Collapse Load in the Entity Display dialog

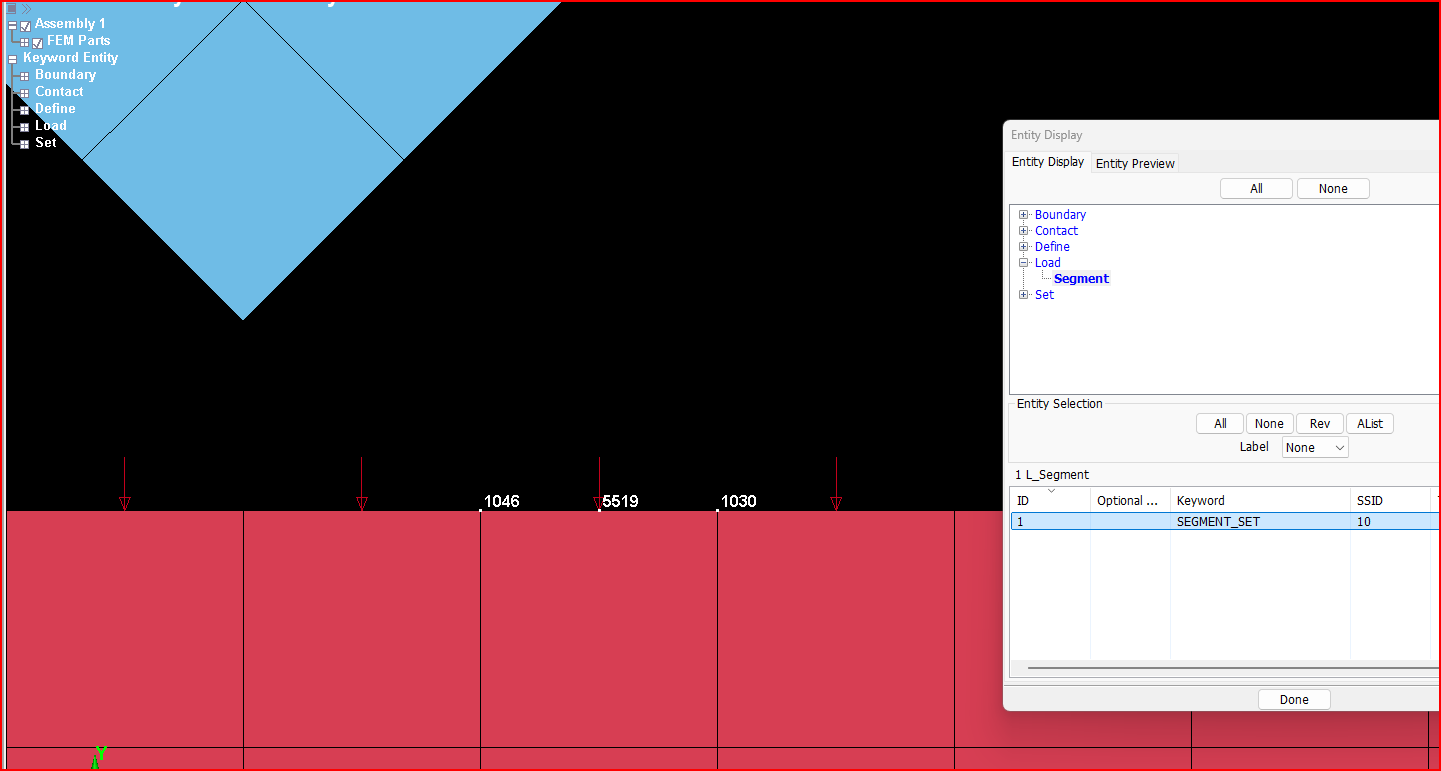1024,263
